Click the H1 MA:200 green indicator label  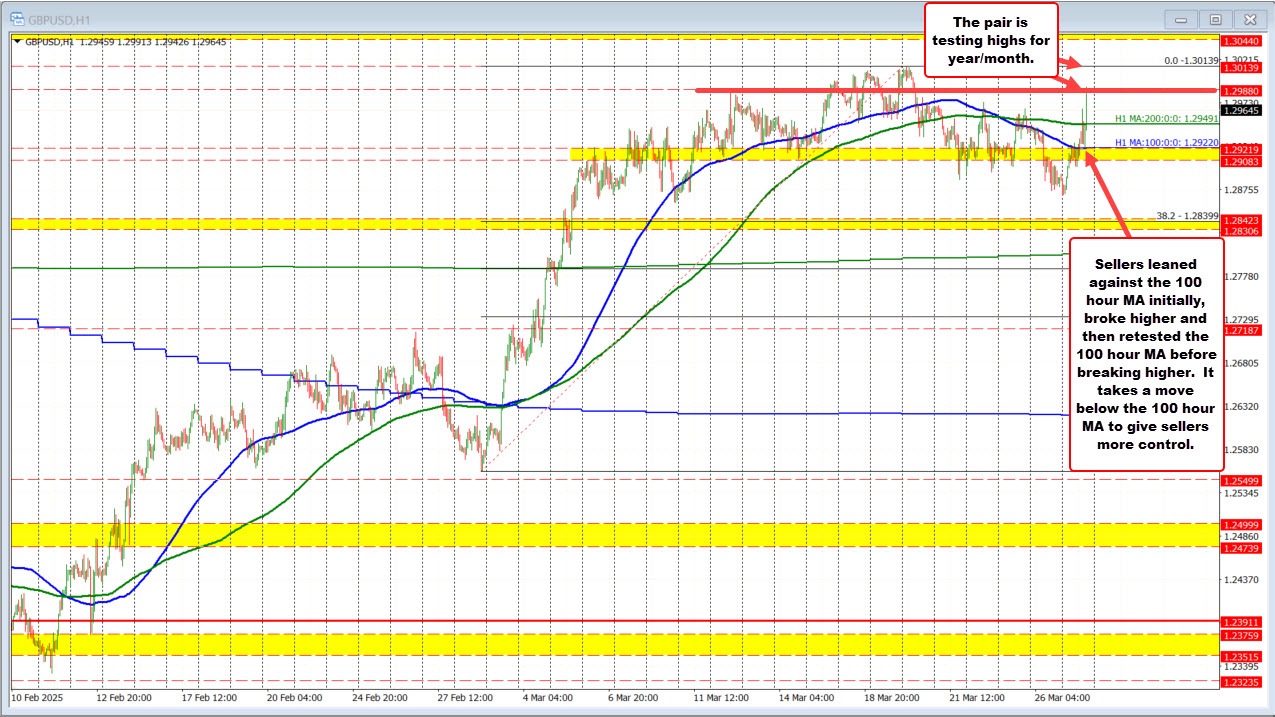pyautogui.click(x=1166, y=118)
